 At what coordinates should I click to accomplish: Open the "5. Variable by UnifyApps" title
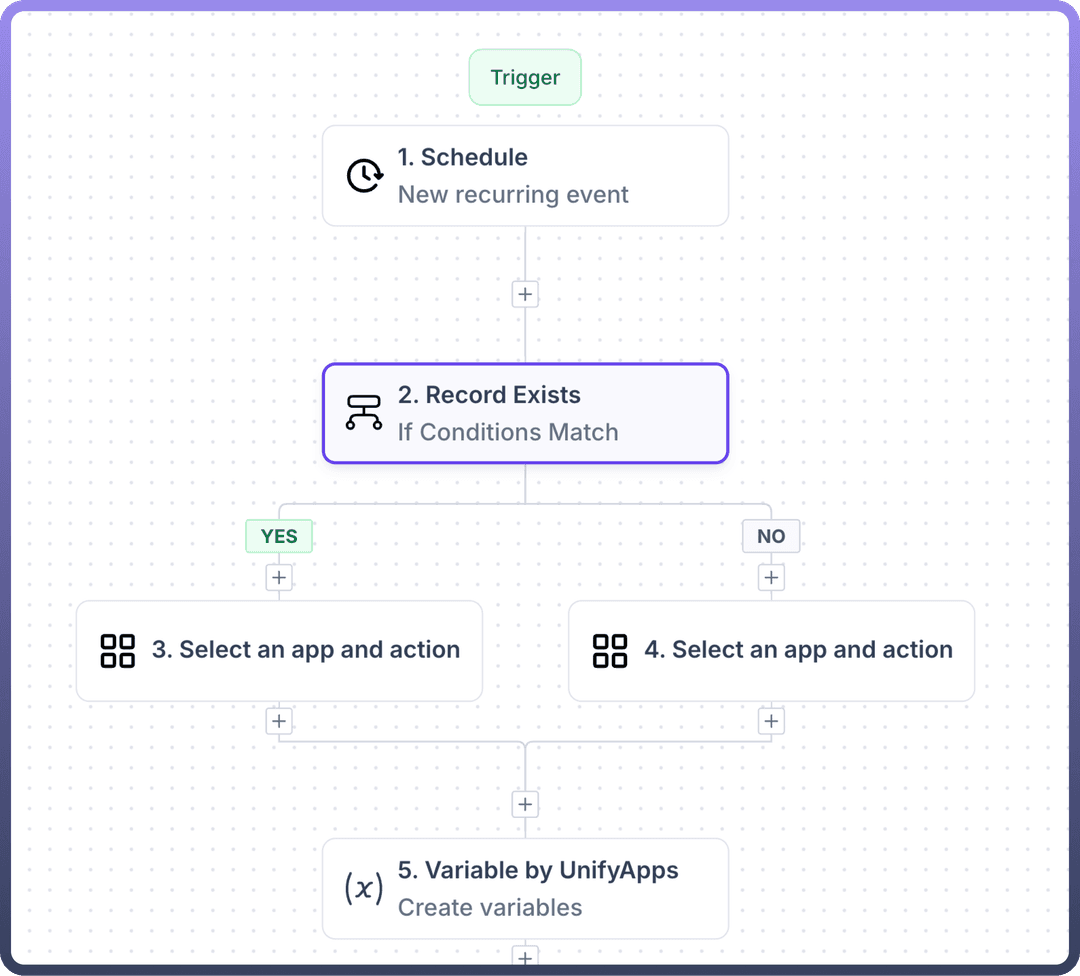coord(538,870)
